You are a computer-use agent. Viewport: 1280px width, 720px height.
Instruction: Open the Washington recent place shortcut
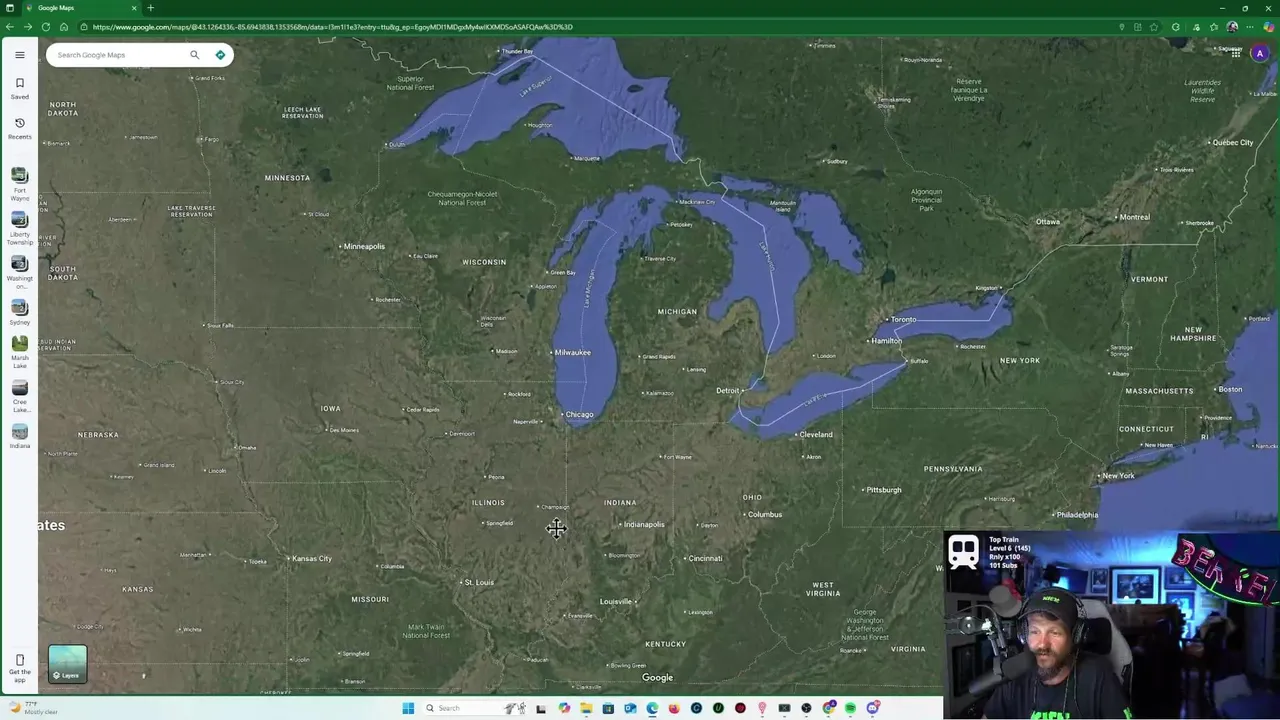(x=19, y=272)
